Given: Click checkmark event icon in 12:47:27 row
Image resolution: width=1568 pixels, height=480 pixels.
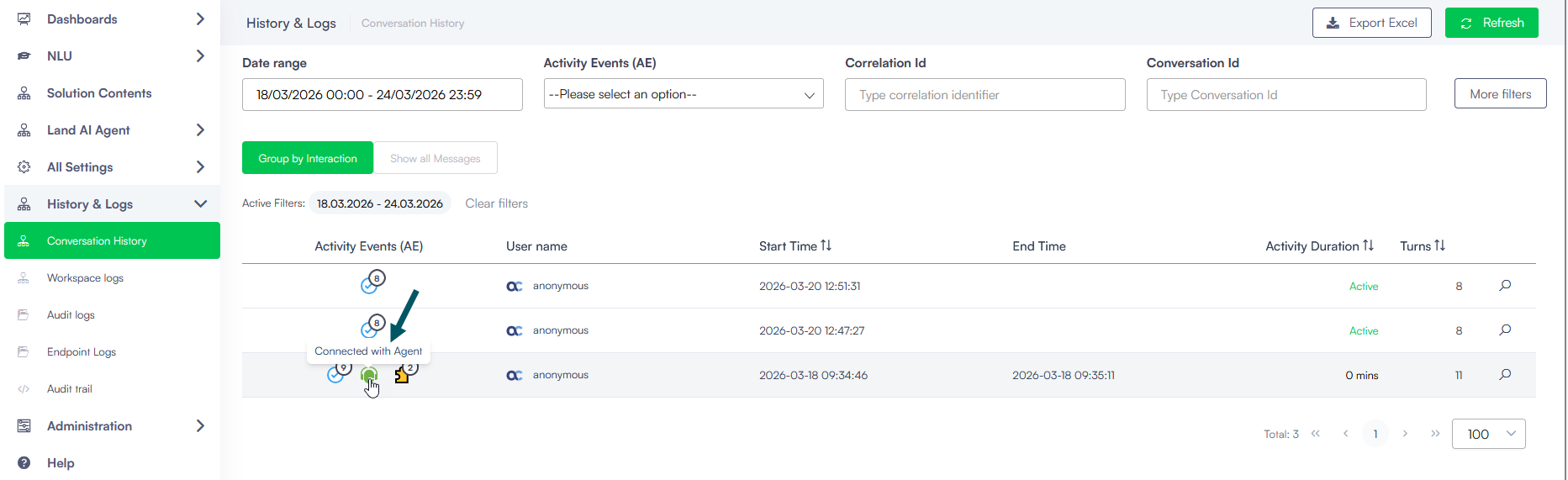Looking at the screenshot, I should pyautogui.click(x=368, y=330).
